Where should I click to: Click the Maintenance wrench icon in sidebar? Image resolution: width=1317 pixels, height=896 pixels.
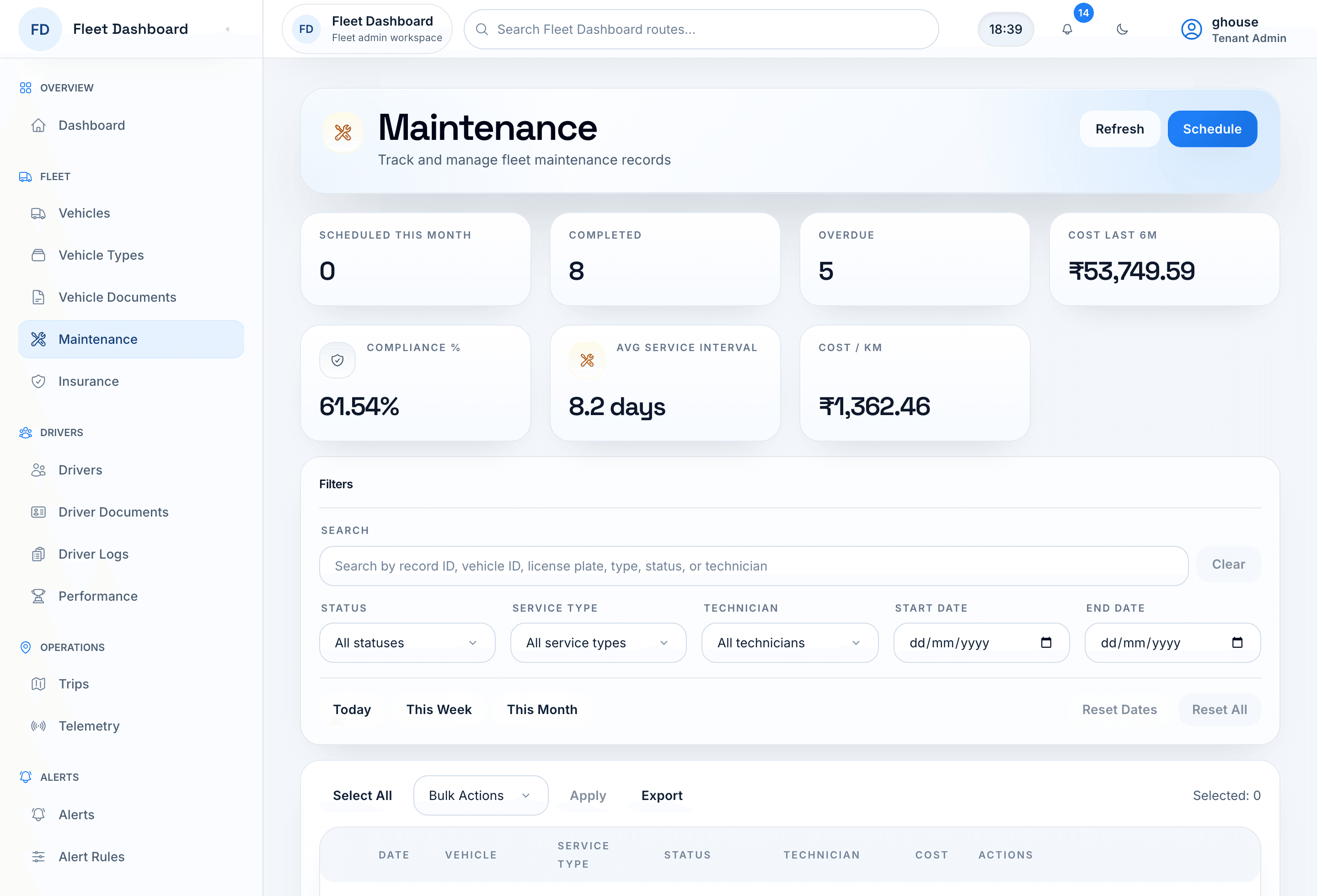tap(38, 339)
